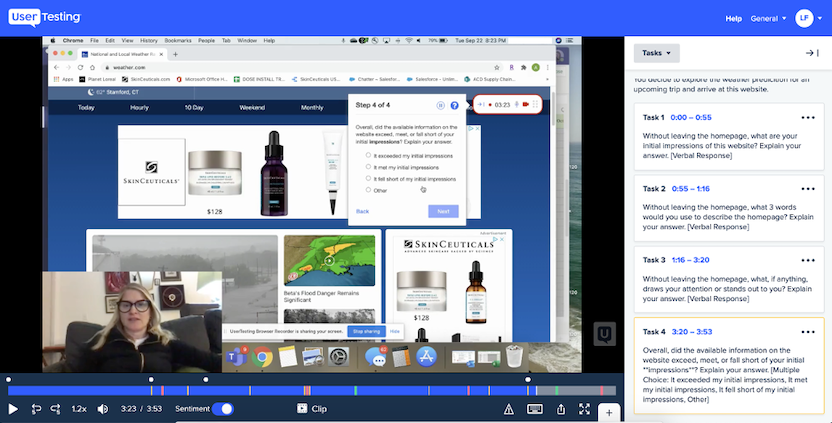Reload the Chrome page
Viewport: 832px width, 423px height.
pyautogui.click(x=80, y=67)
